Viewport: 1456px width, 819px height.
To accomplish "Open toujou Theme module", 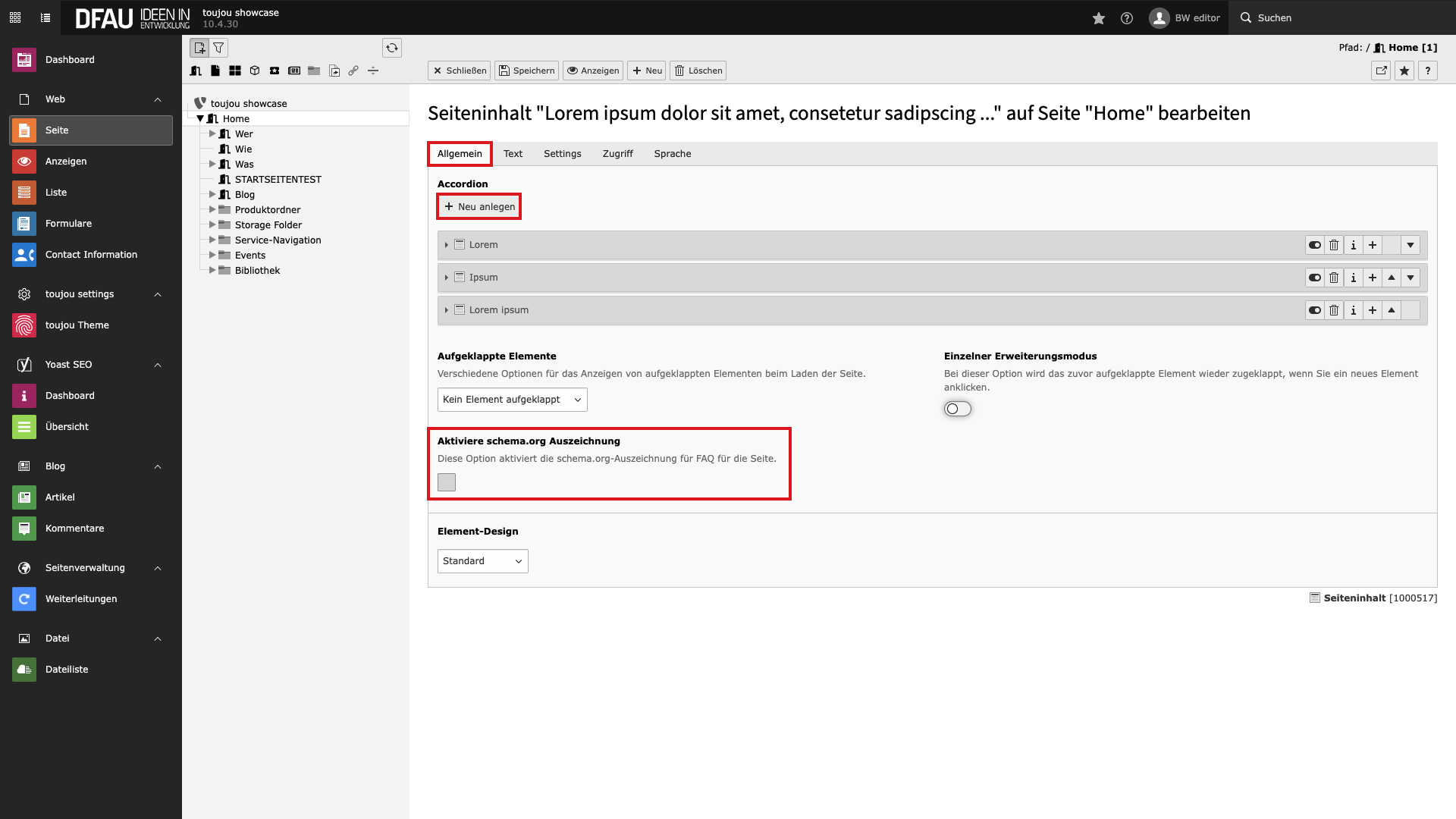I will click(x=77, y=325).
